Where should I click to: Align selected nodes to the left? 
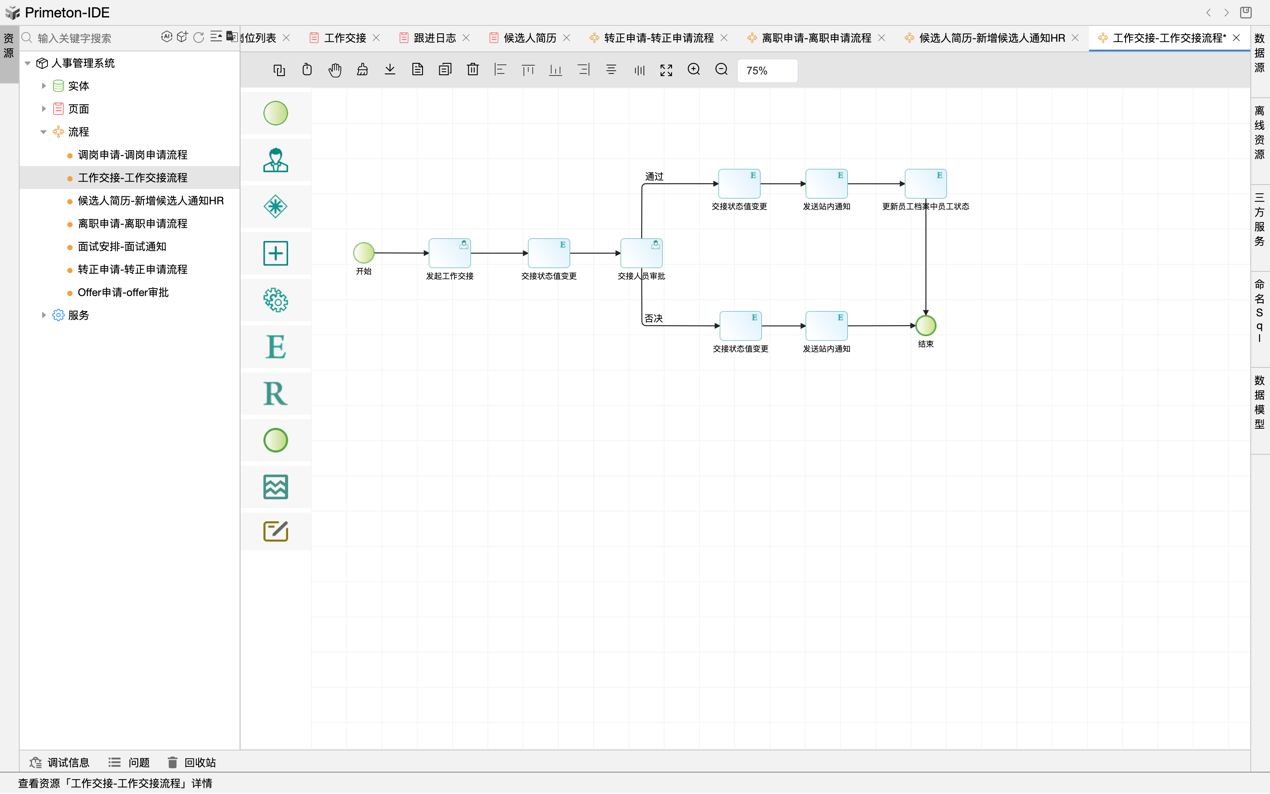click(500, 70)
